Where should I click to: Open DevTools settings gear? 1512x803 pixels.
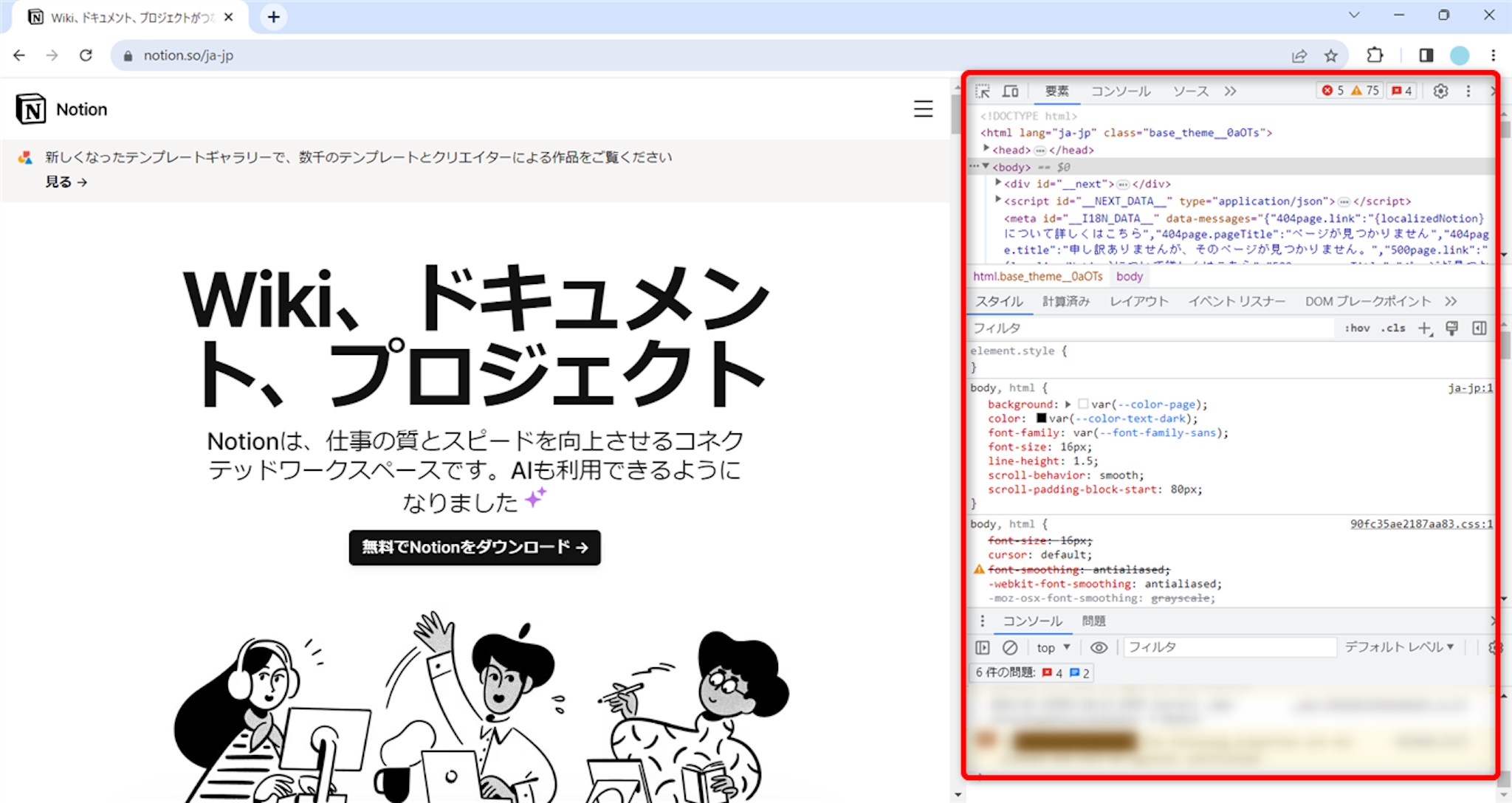(x=1440, y=91)
